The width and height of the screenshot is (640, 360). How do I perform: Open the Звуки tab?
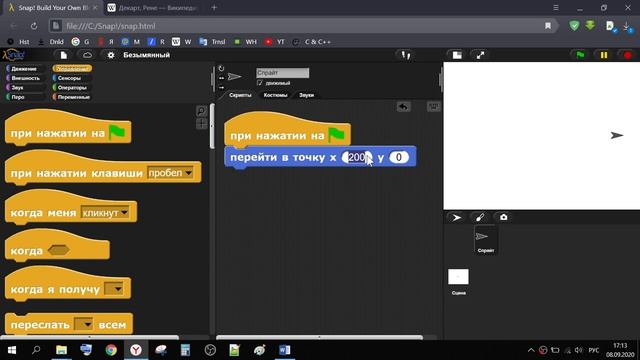(307, 95)
